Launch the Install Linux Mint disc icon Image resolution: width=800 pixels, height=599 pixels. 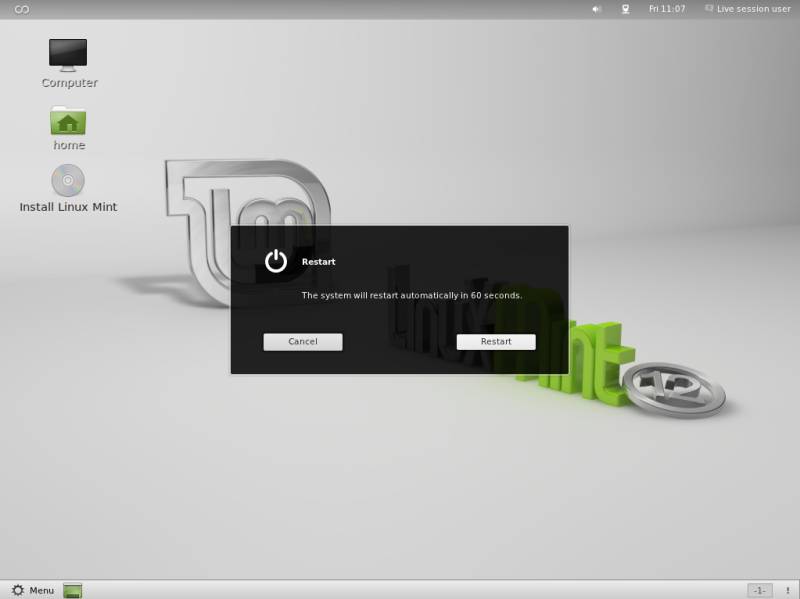pos(68,188)
